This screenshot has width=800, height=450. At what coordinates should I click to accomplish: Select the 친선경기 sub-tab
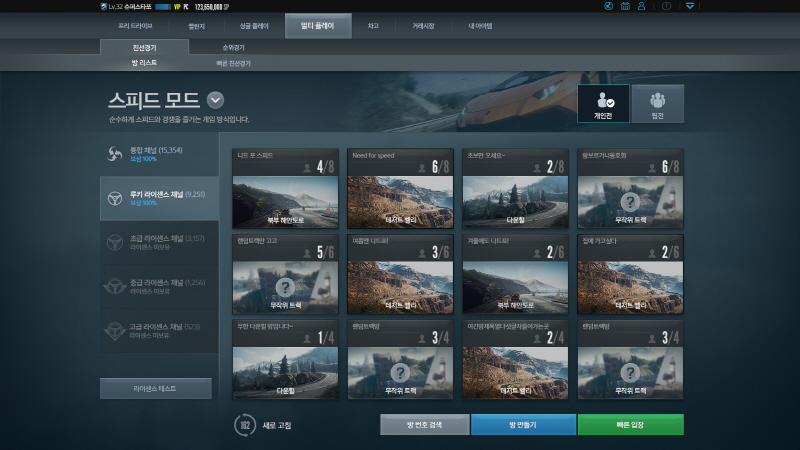coord(144,47)
